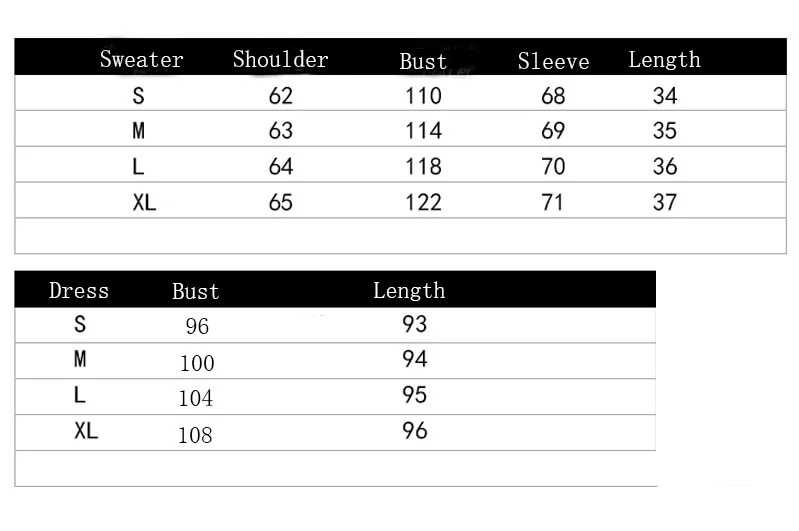Click the bust value 122

click(x=423, y=202)
